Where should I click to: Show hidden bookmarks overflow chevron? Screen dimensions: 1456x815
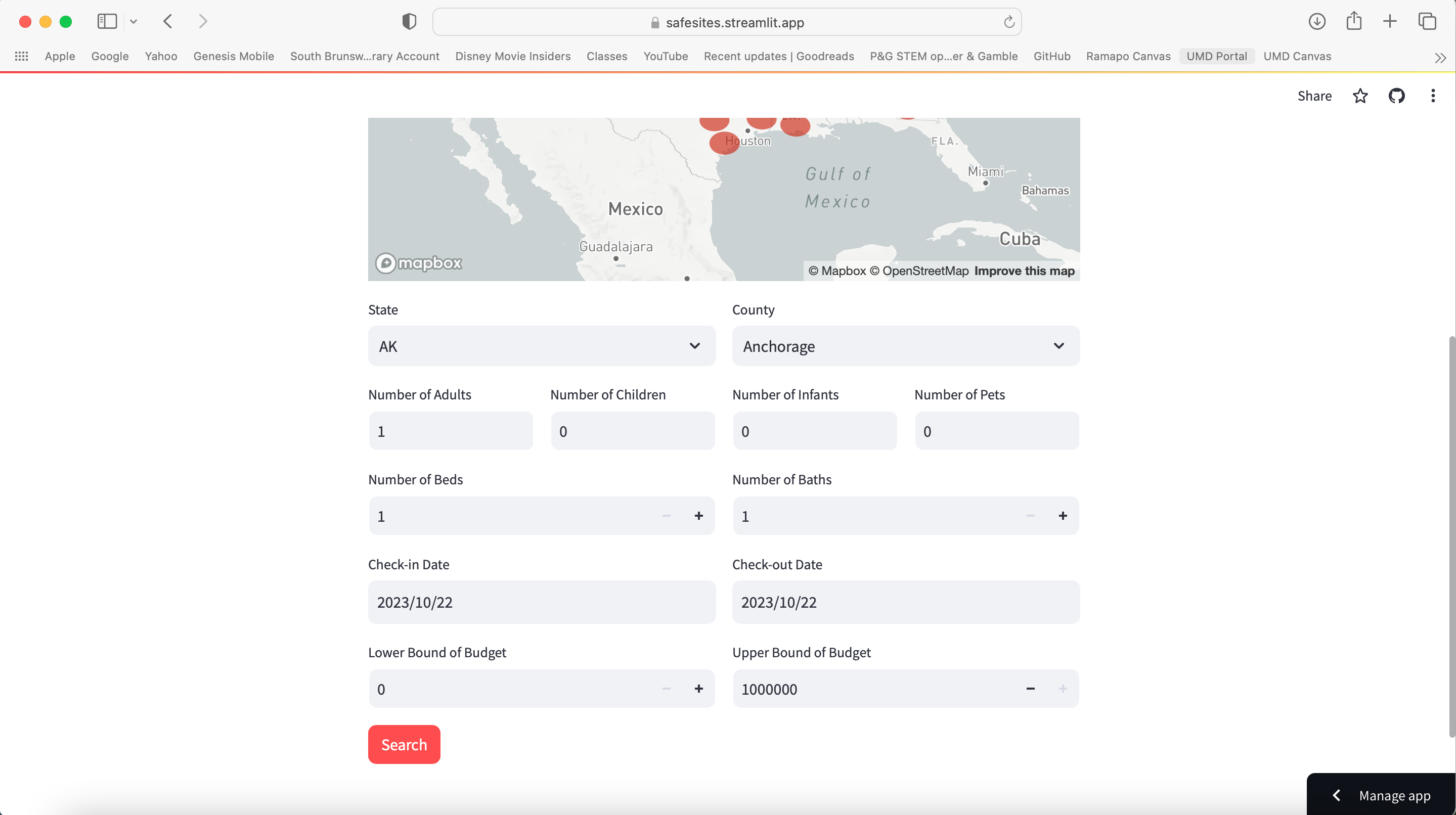1440,57
